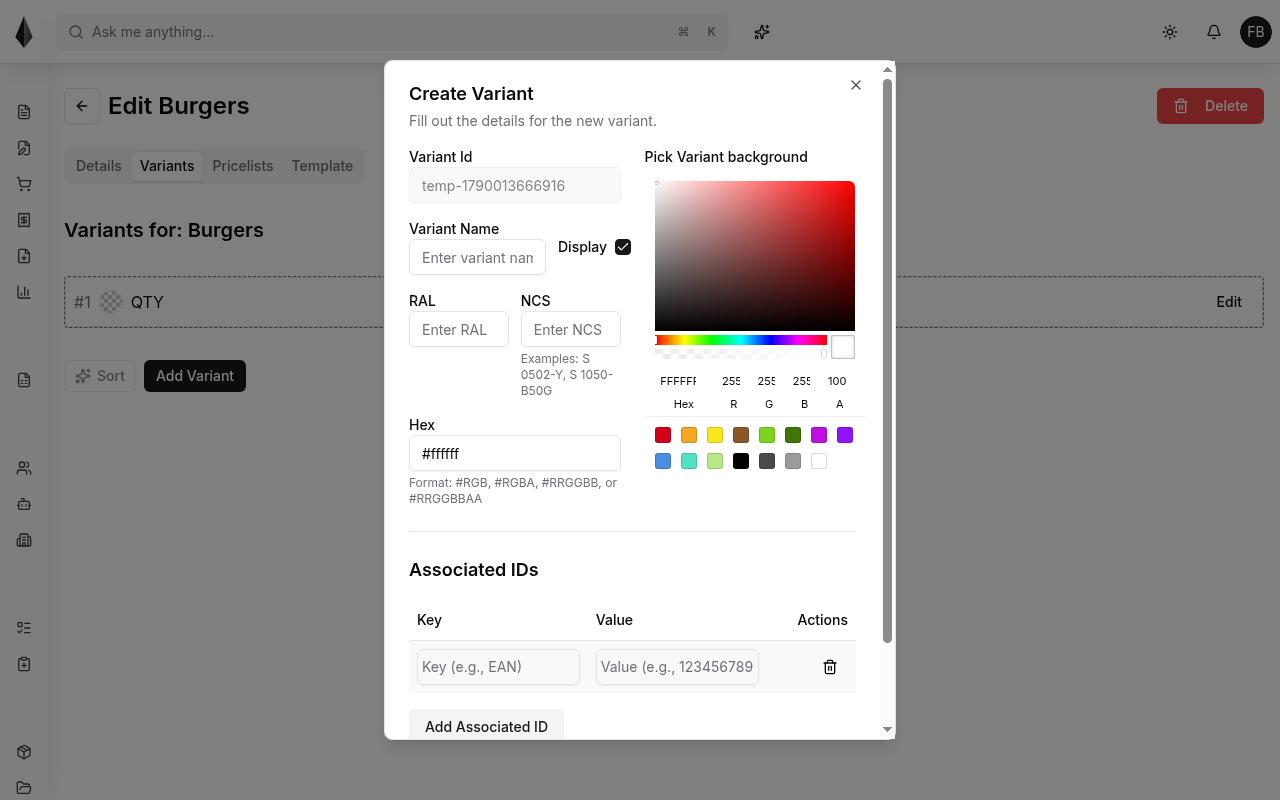Open the checklist tasks sidebar icon
This screenshot has height=800, width=1280.
[x=24, y=628]
